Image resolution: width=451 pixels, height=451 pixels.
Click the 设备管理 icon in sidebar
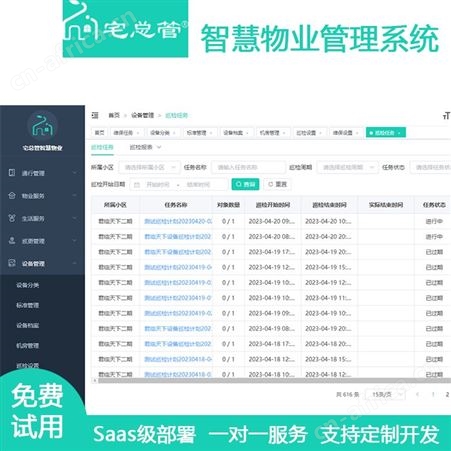(x=12, y=263)
